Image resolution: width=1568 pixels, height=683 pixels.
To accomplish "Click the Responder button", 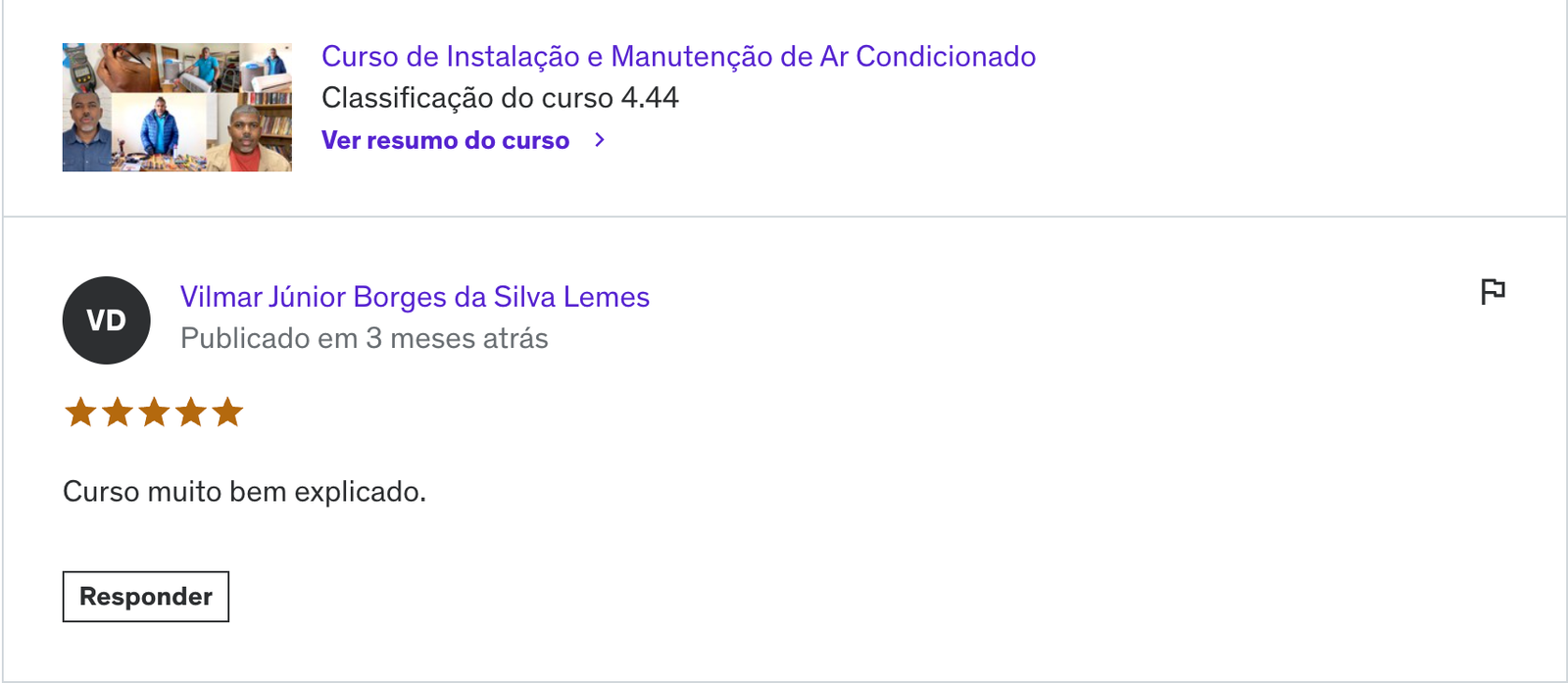I will (146, 597).
